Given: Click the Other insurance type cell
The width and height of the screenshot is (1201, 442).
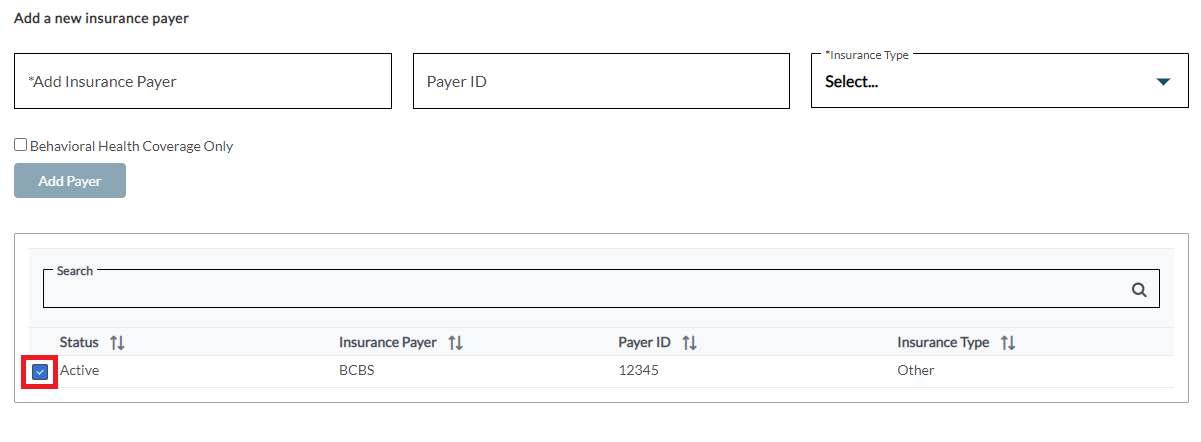Looking at the screenshot, I should 915,371.
